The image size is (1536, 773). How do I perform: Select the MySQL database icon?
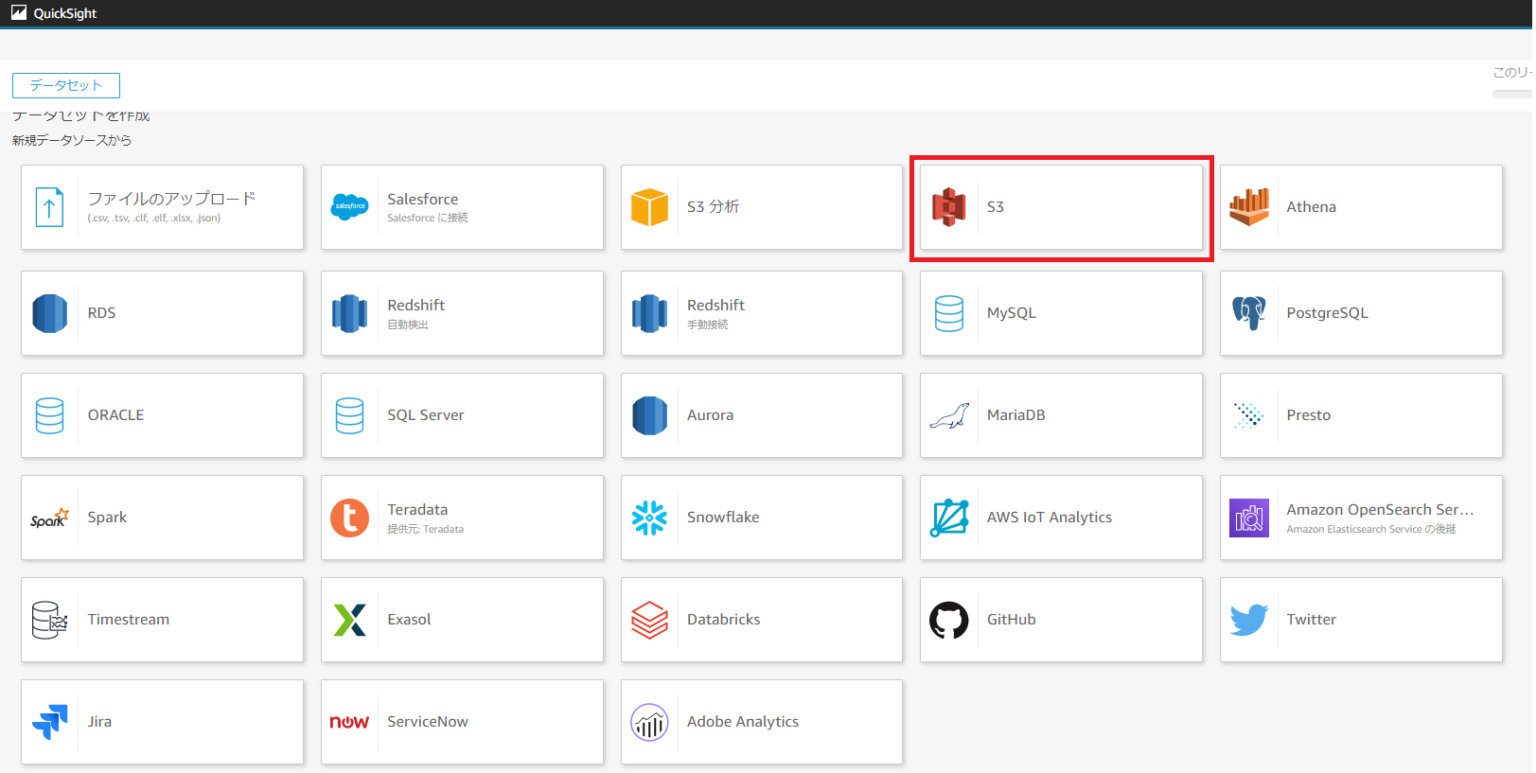click(948, 312)
